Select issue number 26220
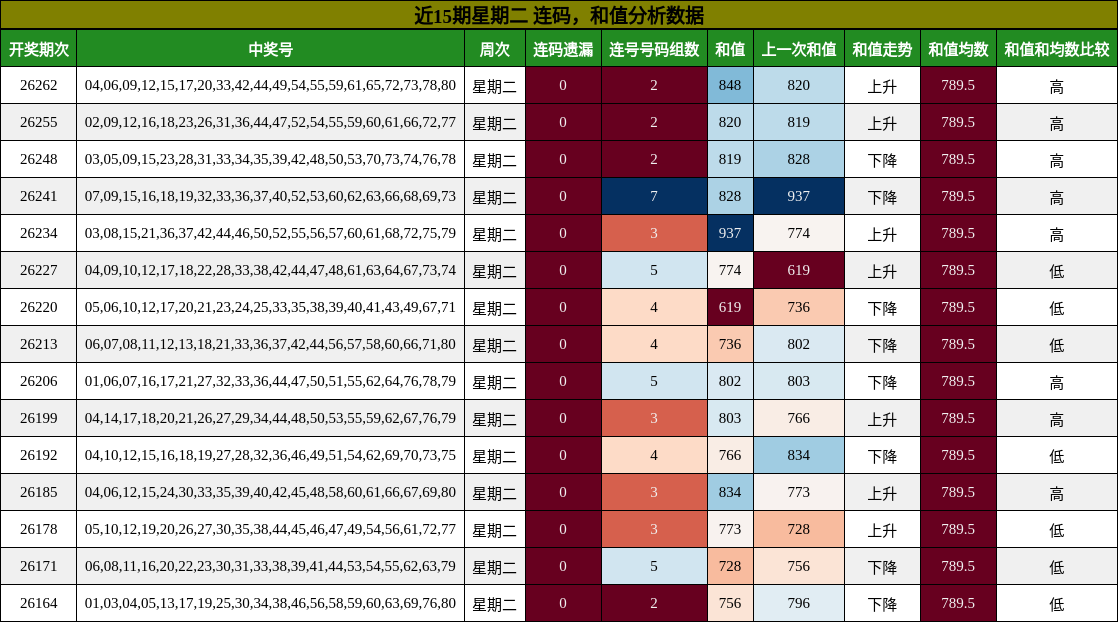1118x622 pixels. [x=39, y=307]
